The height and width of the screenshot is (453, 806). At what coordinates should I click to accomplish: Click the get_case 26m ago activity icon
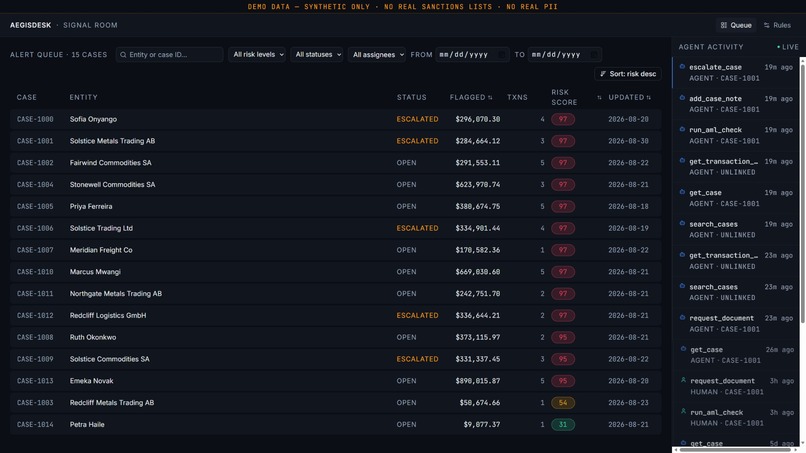tap(683, 349)
